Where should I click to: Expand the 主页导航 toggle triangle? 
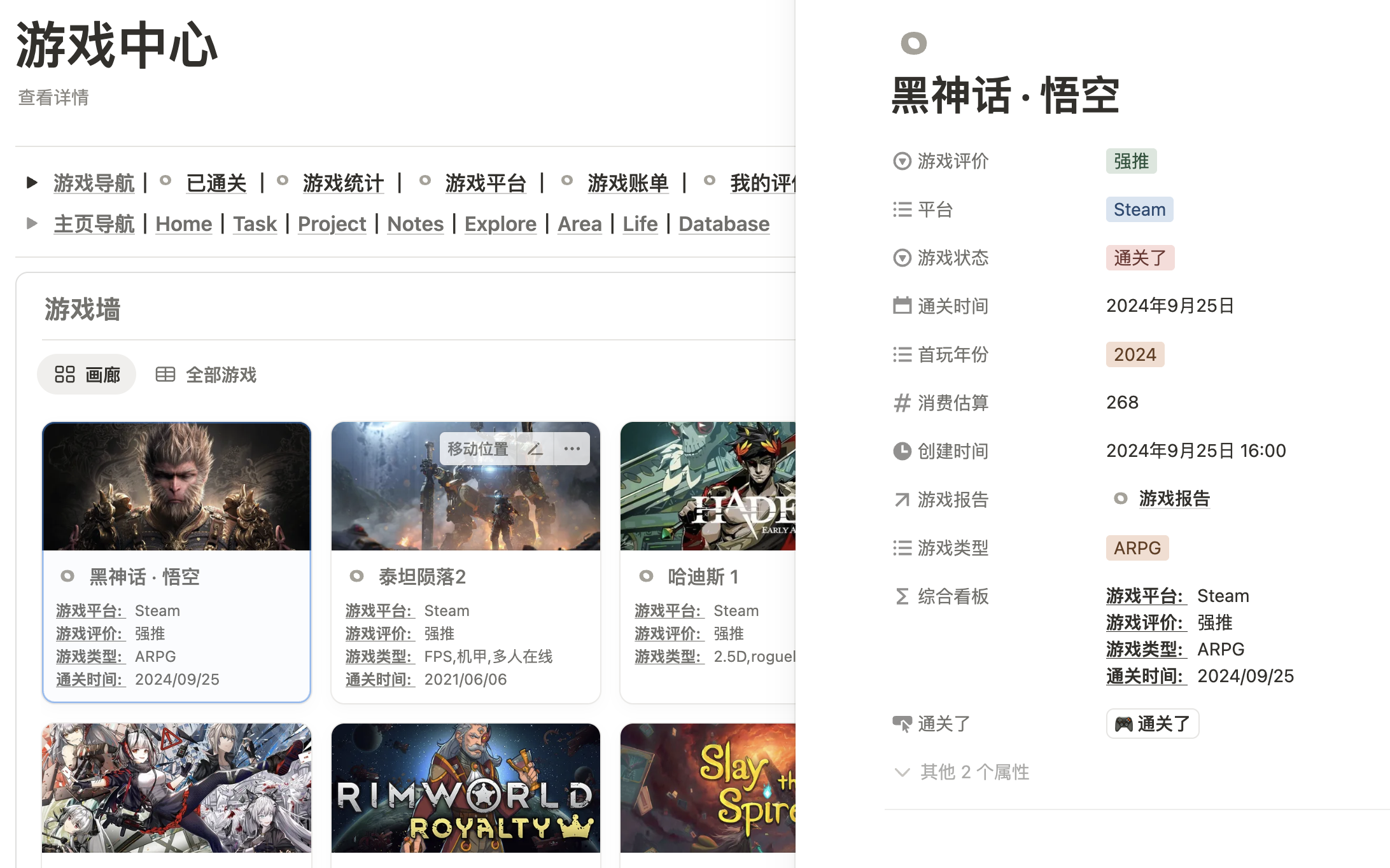[x=32, y=223]
